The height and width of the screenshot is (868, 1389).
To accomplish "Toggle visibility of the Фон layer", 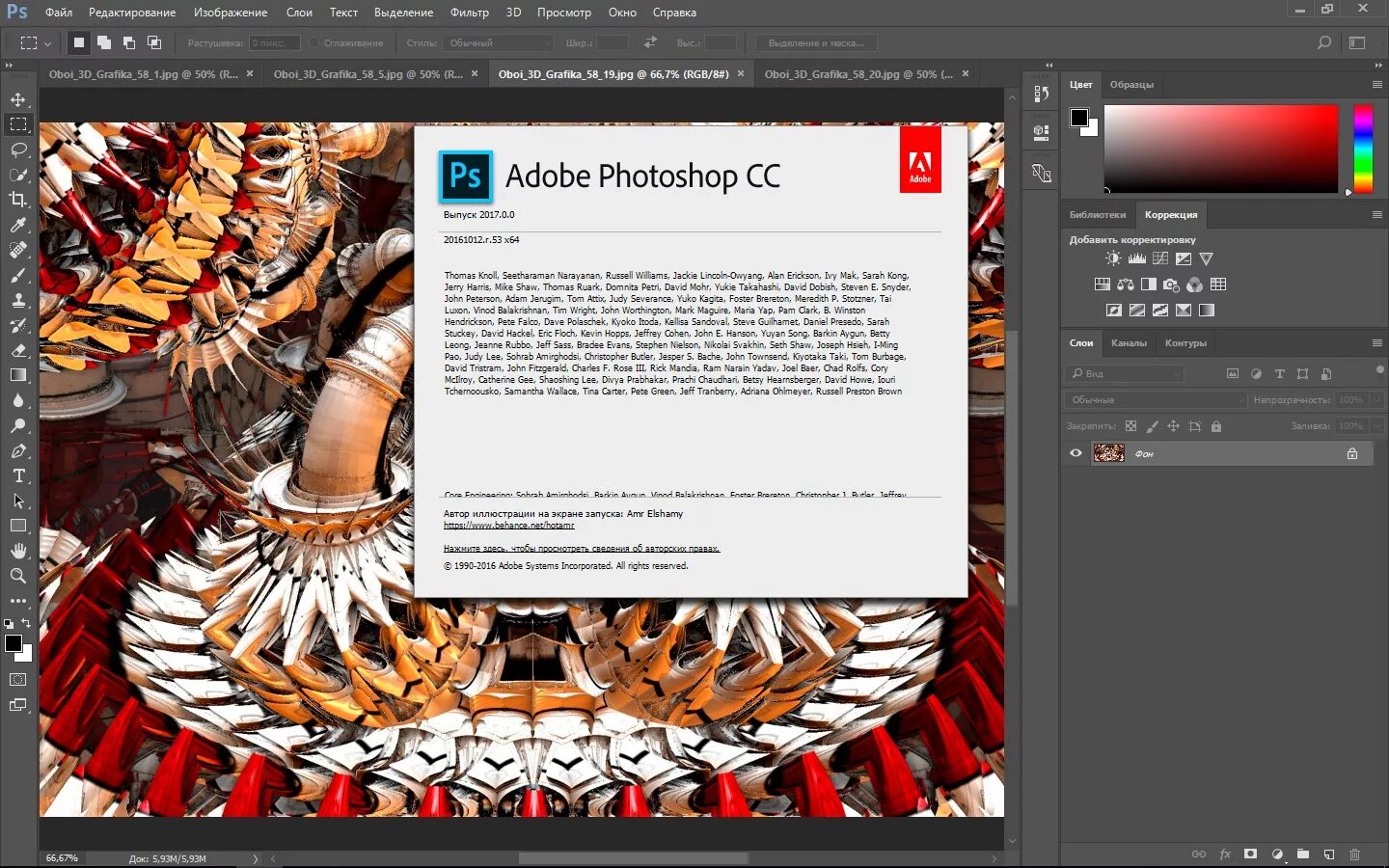I will pos(1076,453).
